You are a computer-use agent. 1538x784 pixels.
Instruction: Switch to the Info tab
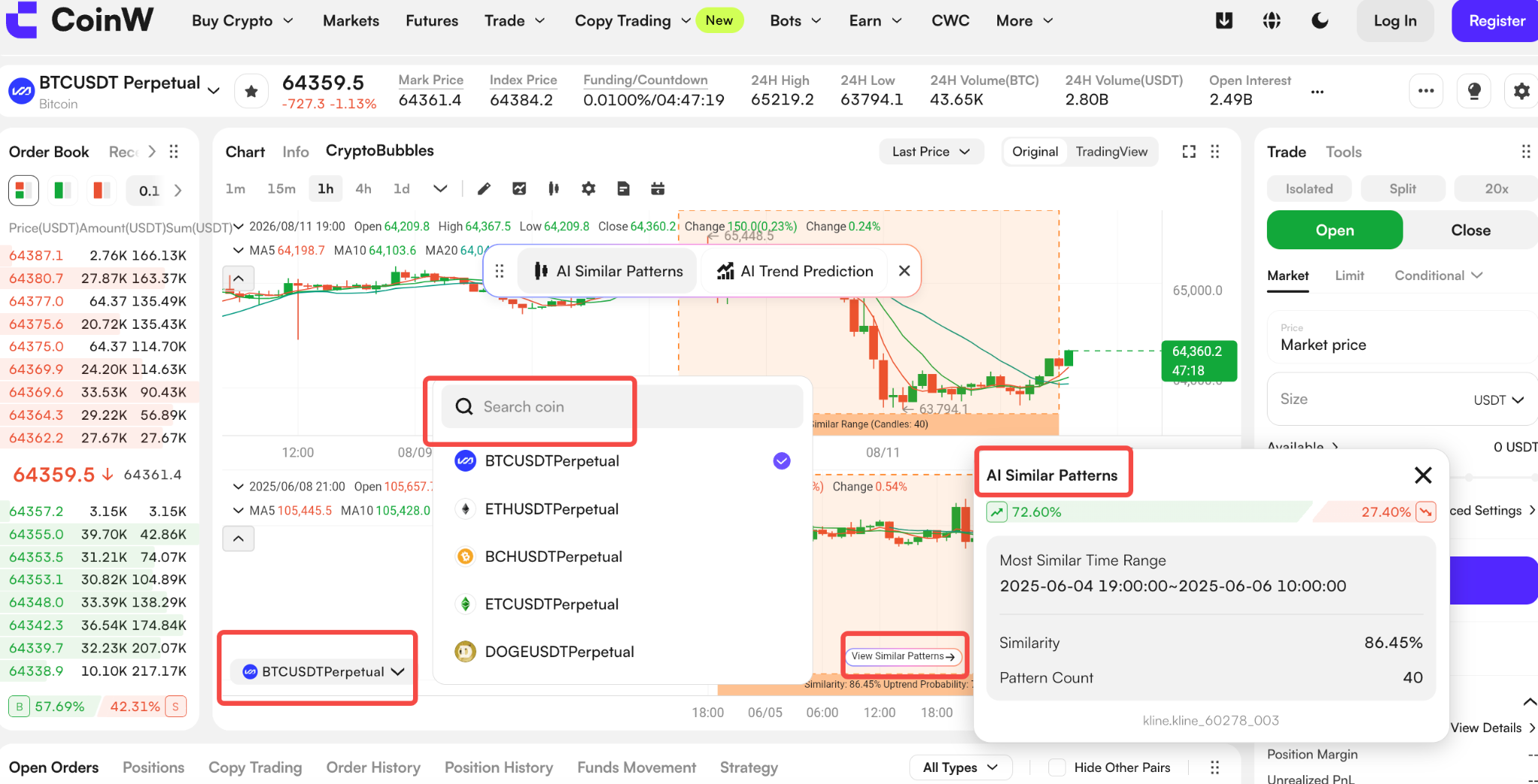[295, 152]
